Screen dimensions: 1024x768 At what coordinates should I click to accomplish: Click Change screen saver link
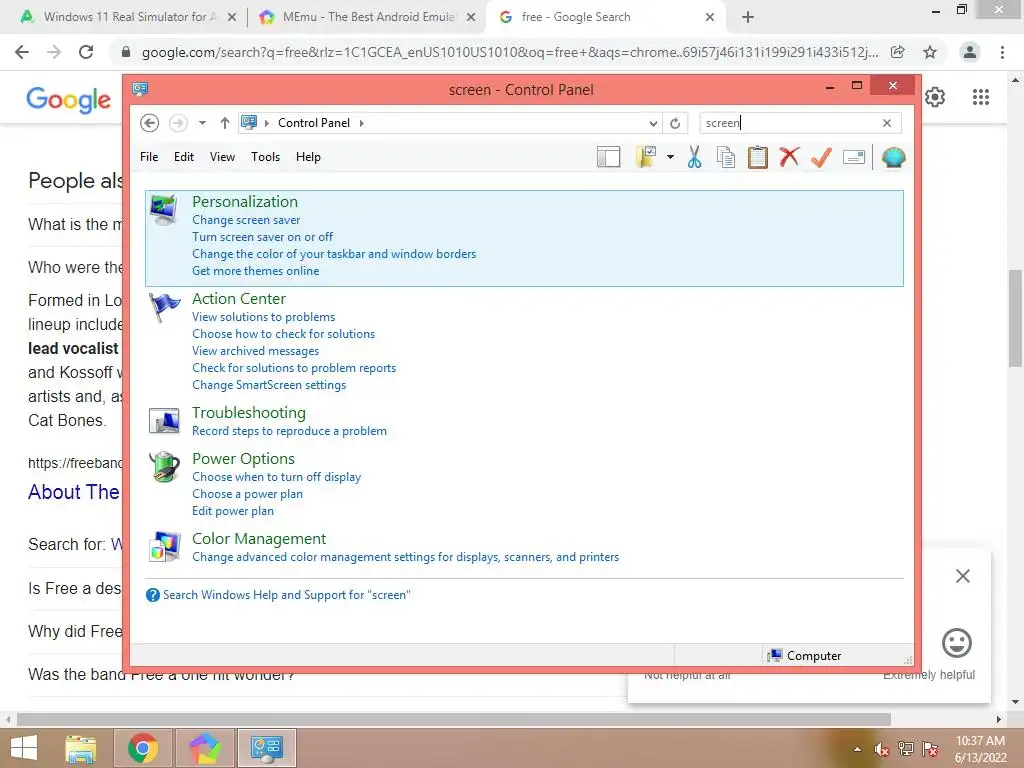point(246,220)
